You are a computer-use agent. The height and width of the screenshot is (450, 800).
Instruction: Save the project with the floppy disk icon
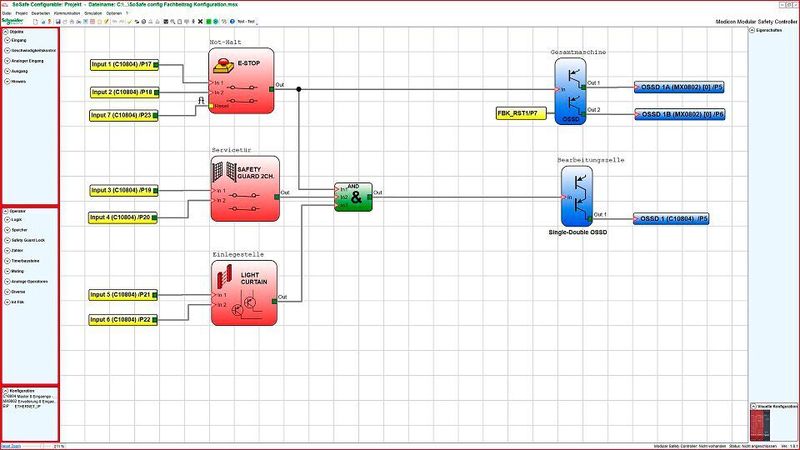(x=58, y=21)
